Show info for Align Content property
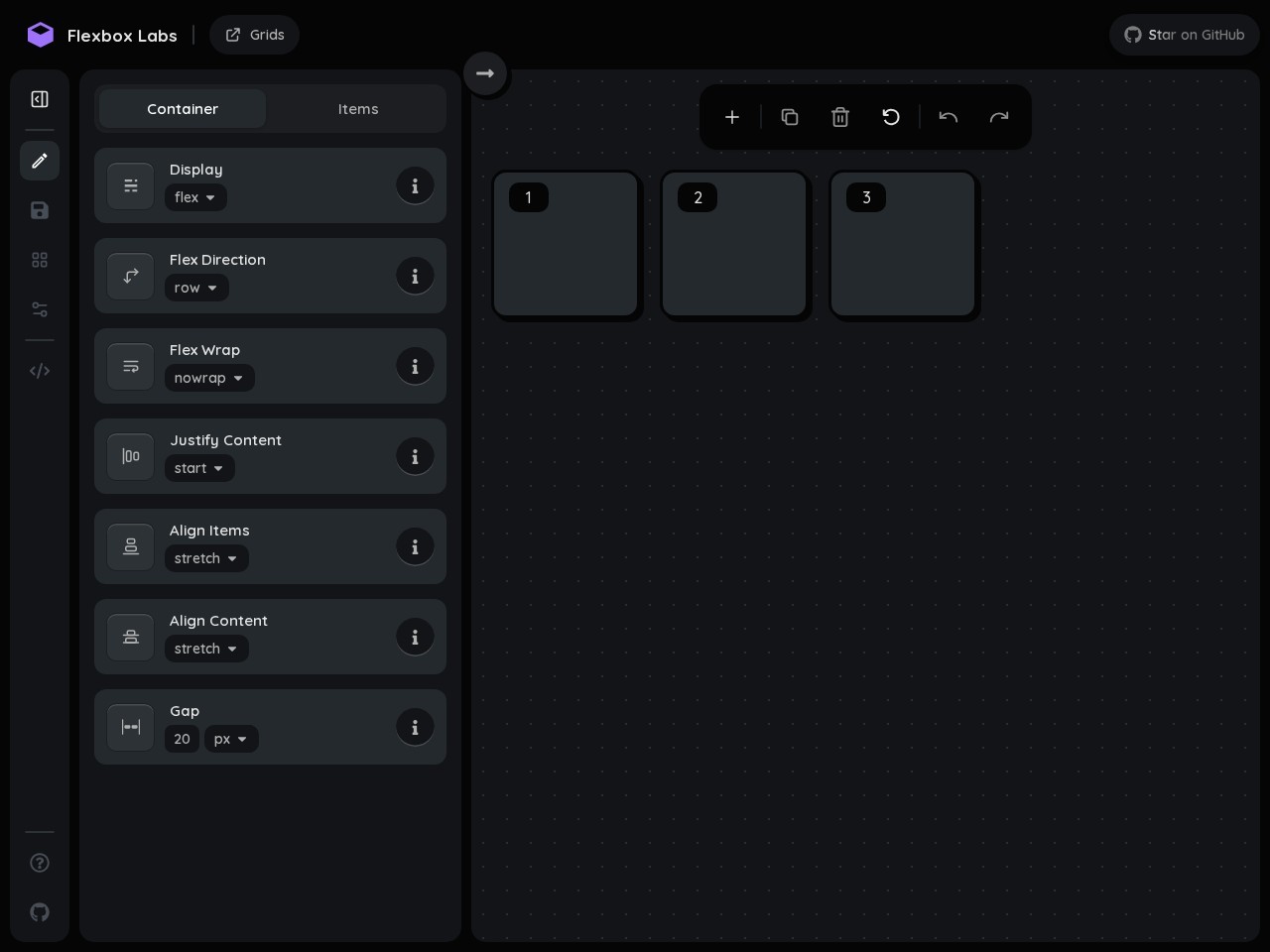1270x952 pixels. click(415, 637)
